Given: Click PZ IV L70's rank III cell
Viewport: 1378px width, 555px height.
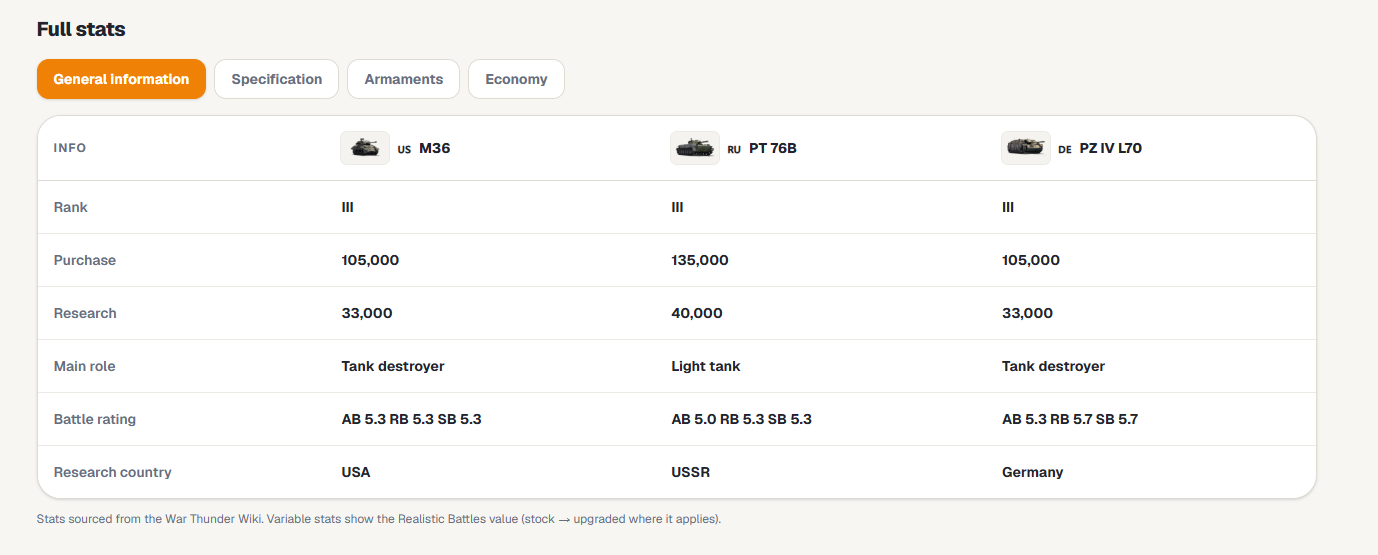Looking at the screenshot, I should point(1008,207).
